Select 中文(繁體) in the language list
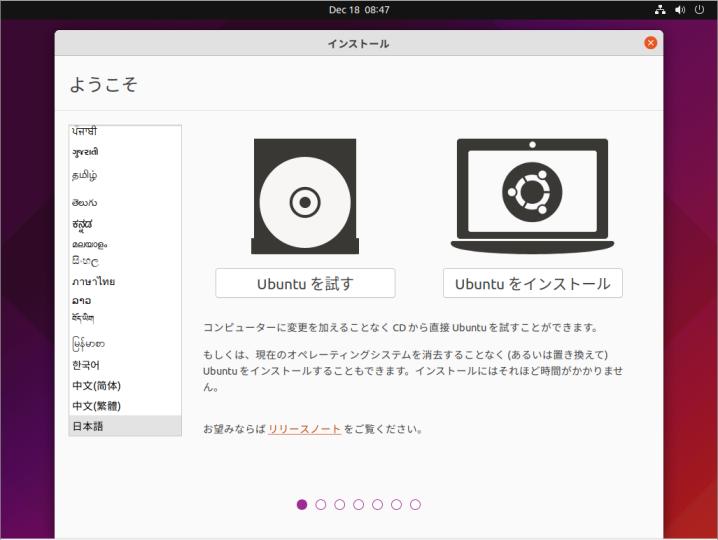 coord(125,406)
